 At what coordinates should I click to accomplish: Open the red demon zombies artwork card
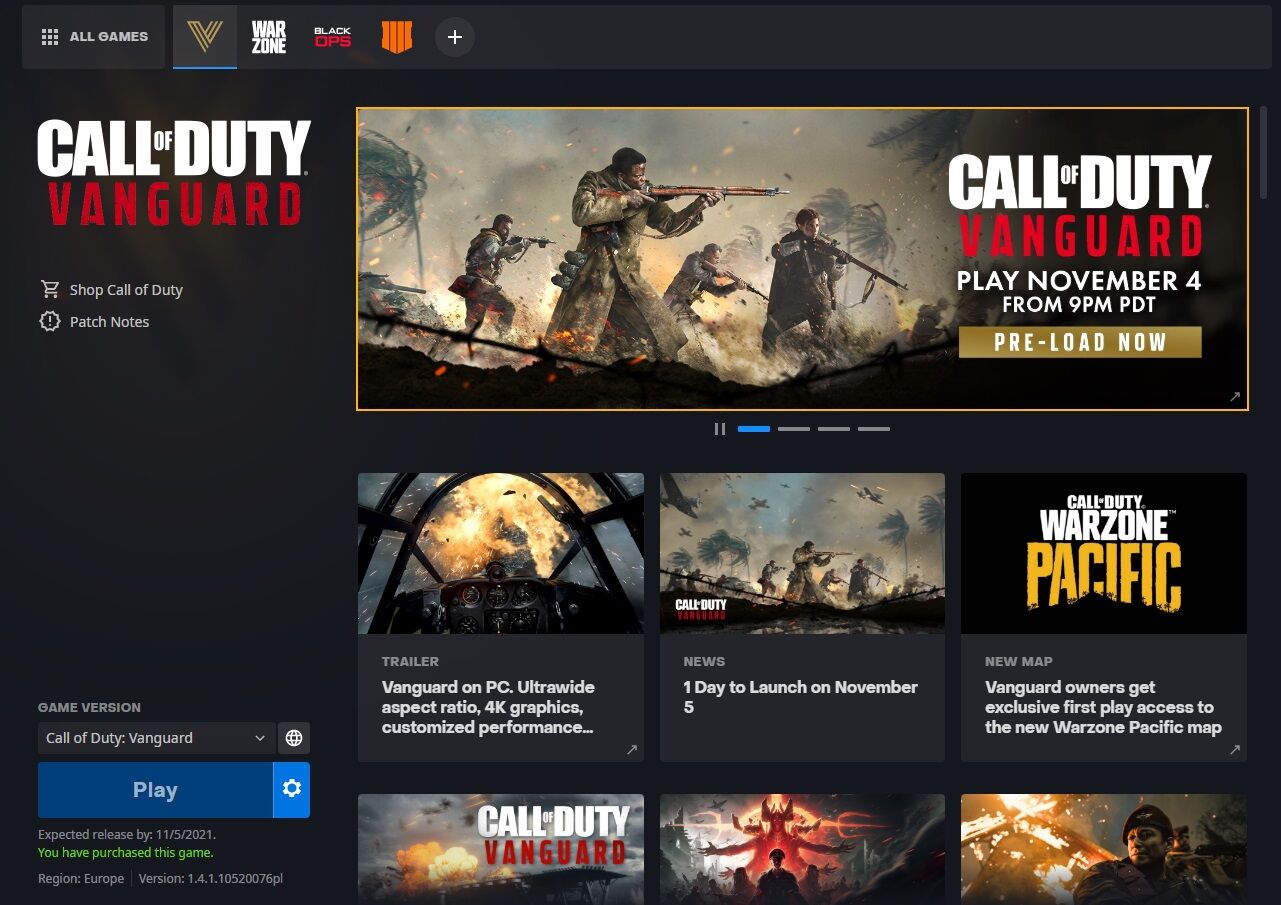pyautogui.click(x=802, y=849)
